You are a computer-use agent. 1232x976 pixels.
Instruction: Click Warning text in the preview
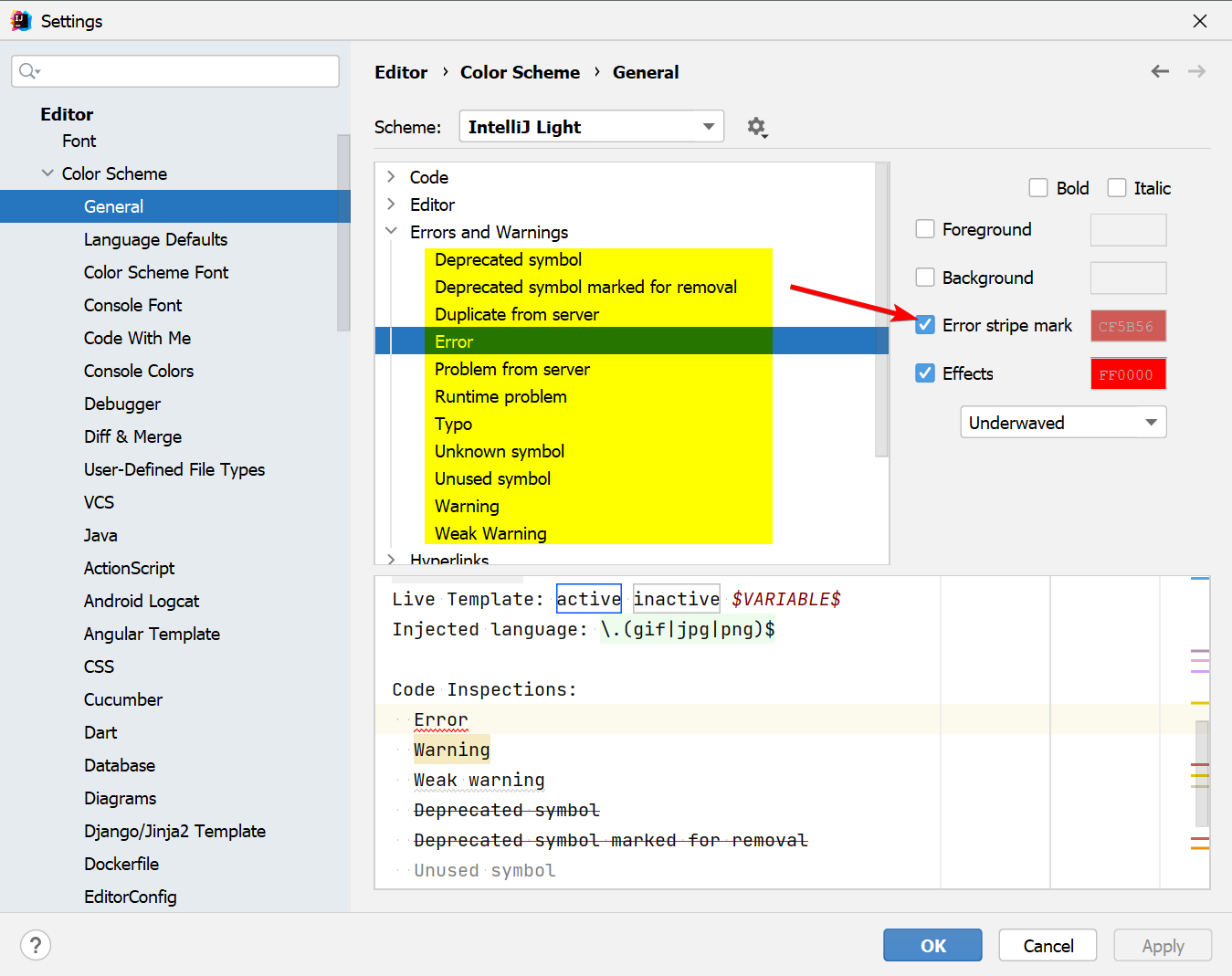tap(451, 750)
